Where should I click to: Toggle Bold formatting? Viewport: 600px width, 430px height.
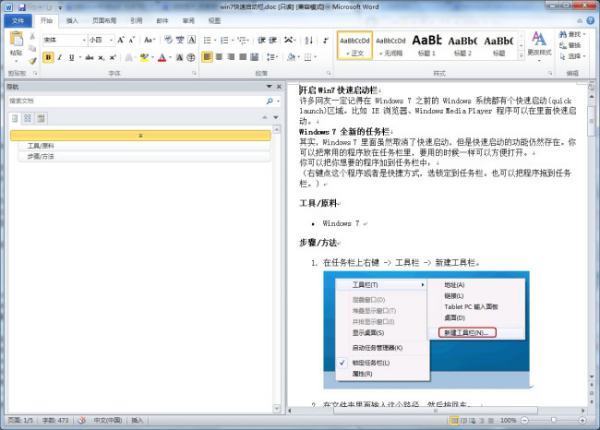[x=48, y=57]
